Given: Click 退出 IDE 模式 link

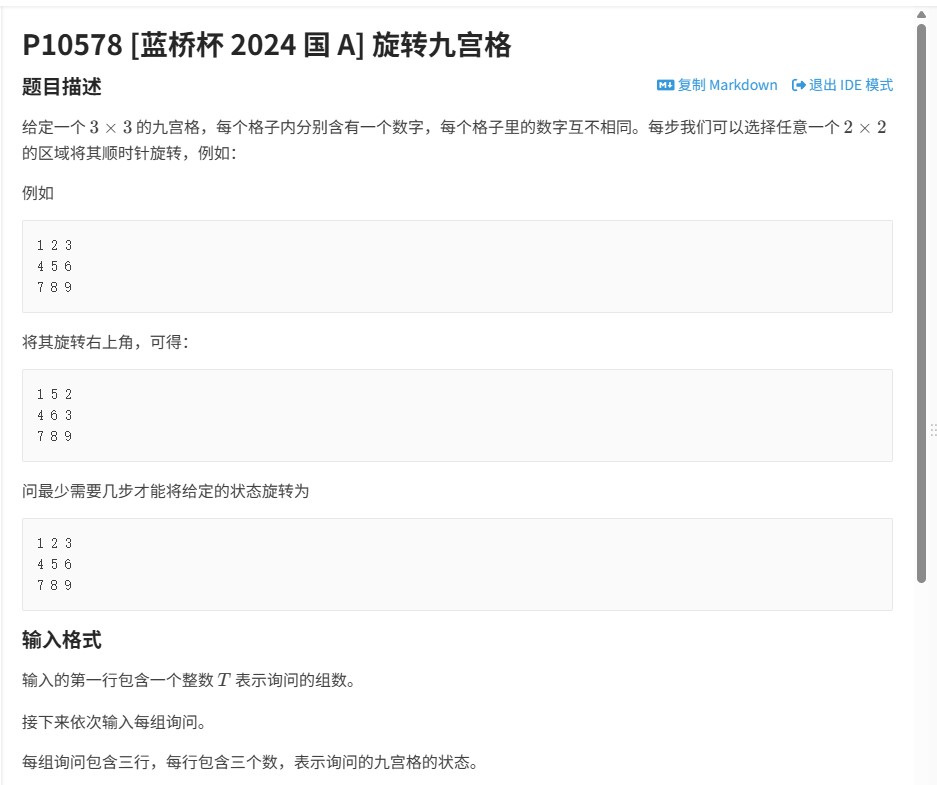Looking at the screenshot, I should click(843, 85).
